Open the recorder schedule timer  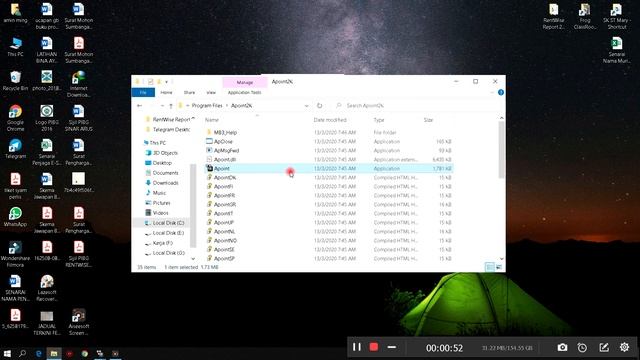[x=582, y=347]
